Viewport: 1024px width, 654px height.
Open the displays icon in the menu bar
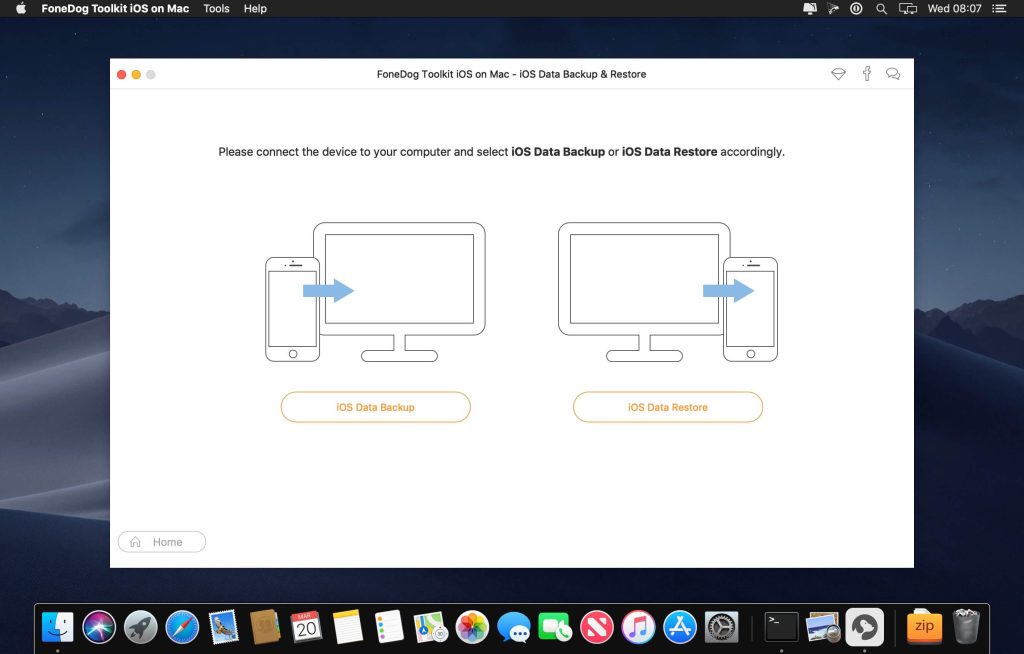coord(906,8)
